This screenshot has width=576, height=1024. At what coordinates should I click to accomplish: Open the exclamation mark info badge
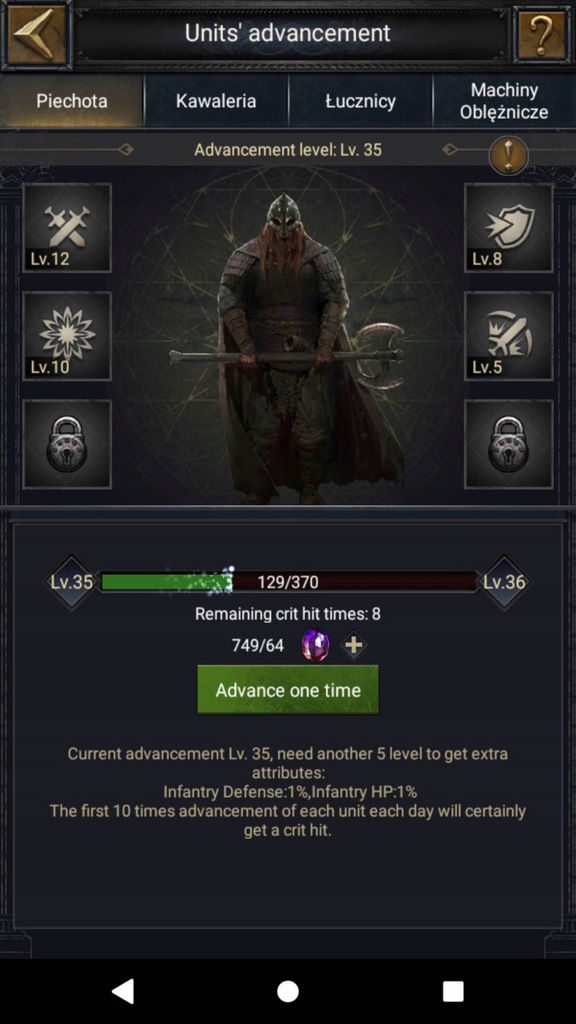pyautogui.click(x=509, y=154)
